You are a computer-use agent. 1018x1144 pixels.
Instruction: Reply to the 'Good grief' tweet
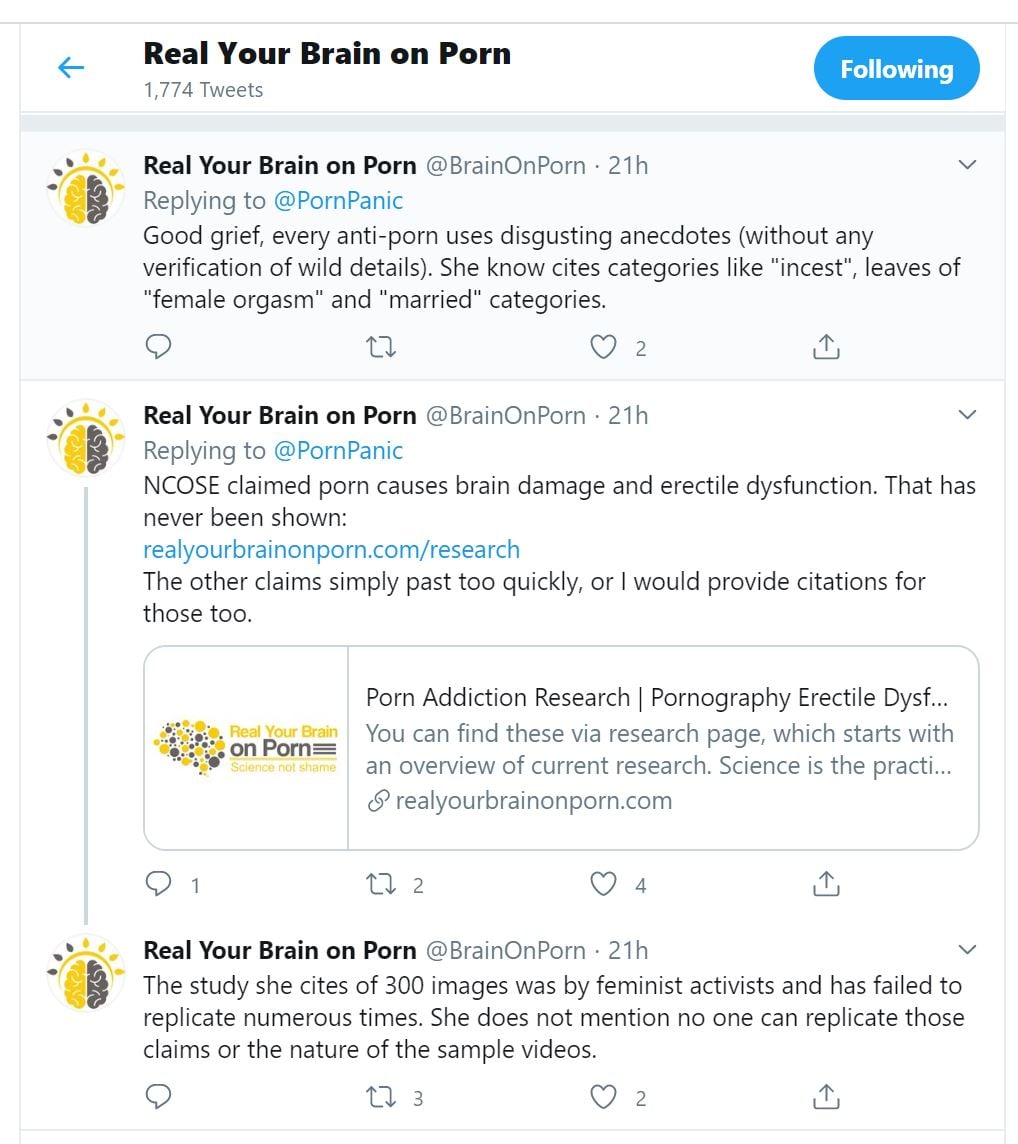159,347
